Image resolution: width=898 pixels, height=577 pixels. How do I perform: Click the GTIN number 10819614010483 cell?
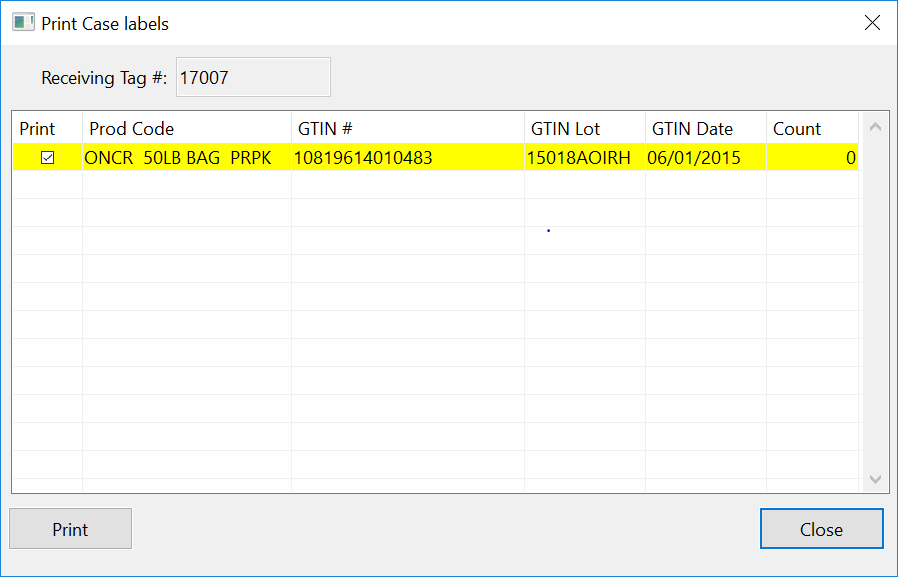tap(363, 158)
